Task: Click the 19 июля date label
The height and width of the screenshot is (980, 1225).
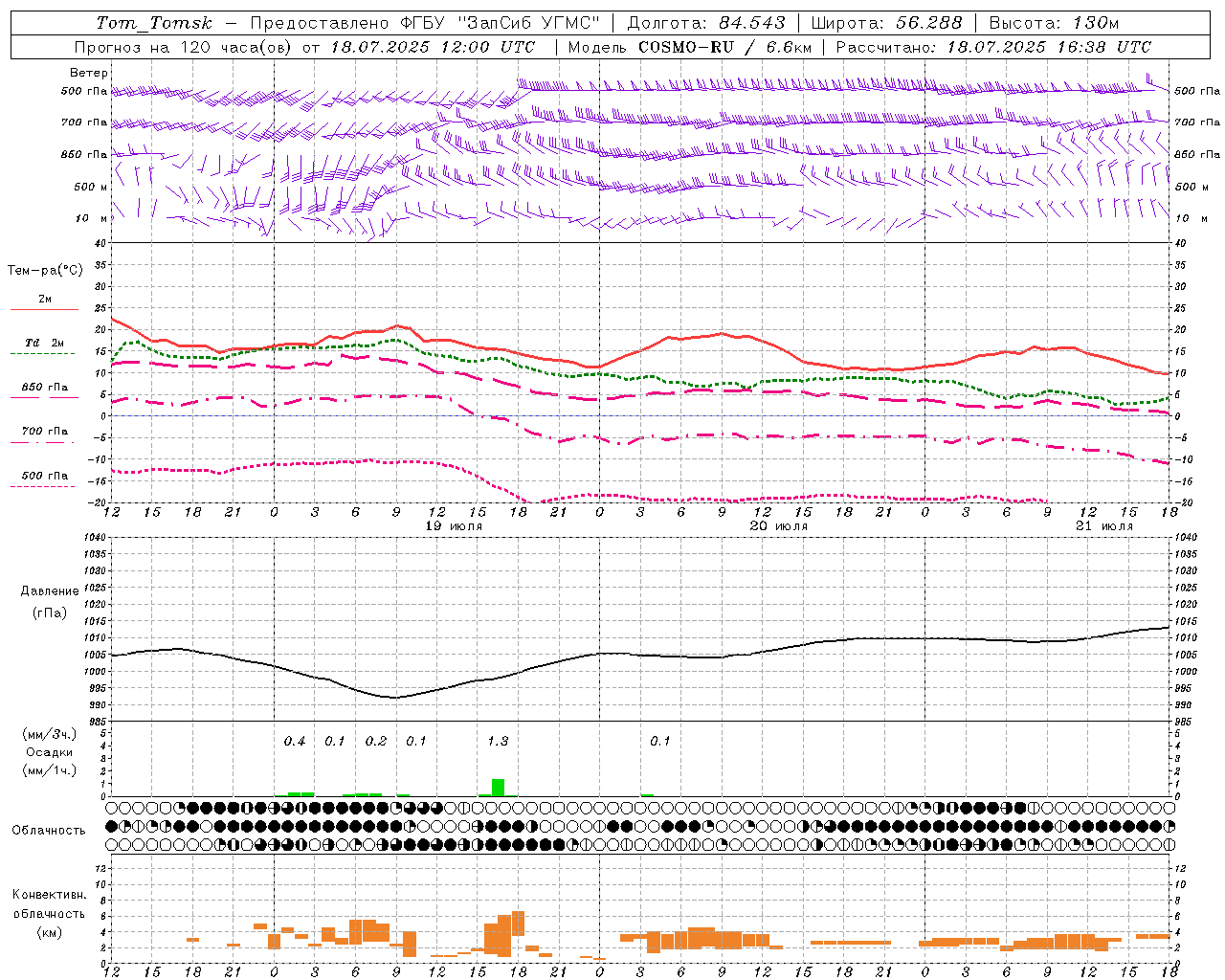Action: tap(455, 526)
